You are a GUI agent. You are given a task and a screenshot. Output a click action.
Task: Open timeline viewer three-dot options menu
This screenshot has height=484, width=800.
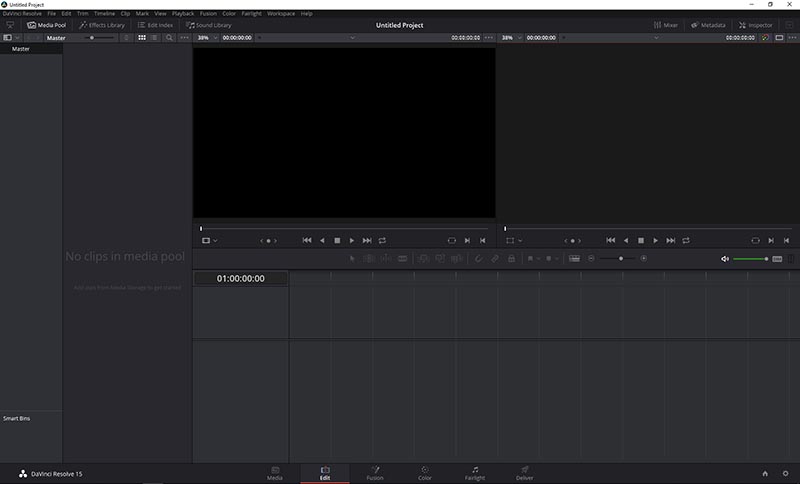click(792, 38)
